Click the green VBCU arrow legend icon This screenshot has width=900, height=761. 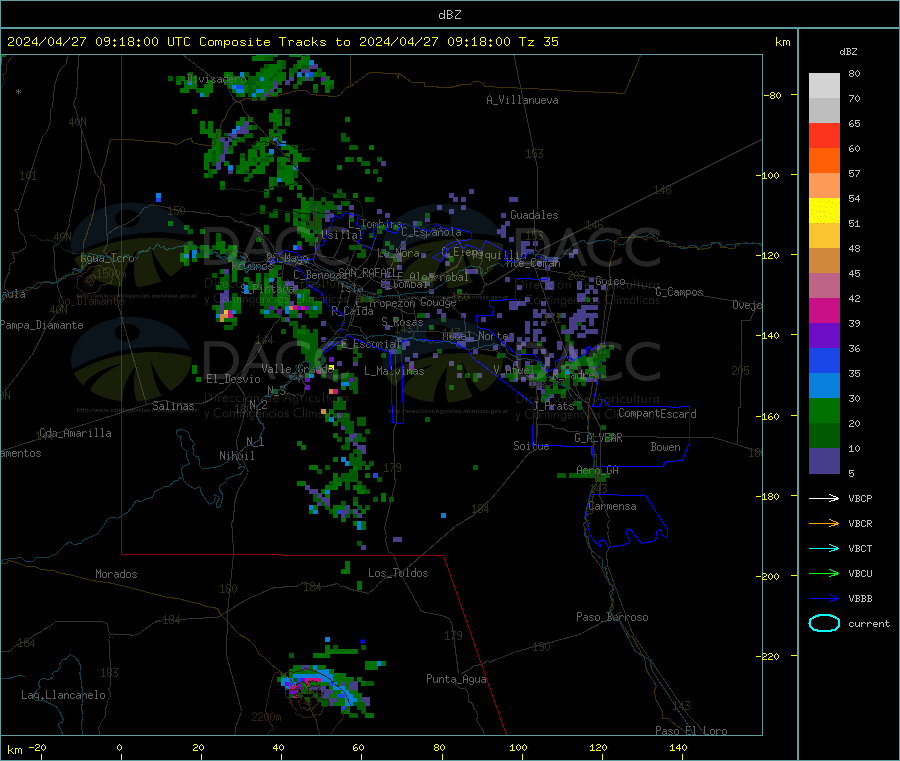tap(824, 573)
